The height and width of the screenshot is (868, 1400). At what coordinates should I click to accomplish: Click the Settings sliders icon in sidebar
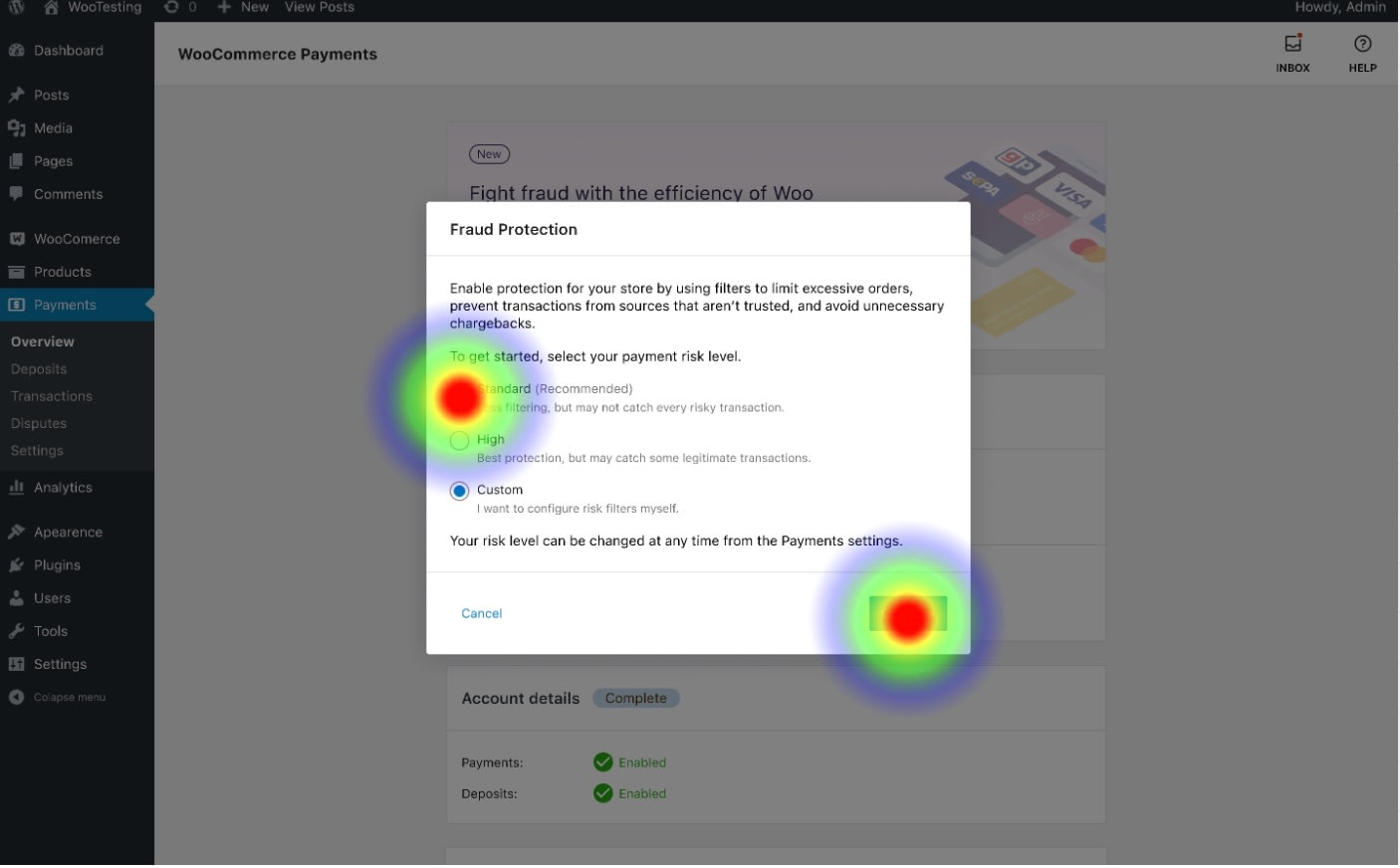16,664
